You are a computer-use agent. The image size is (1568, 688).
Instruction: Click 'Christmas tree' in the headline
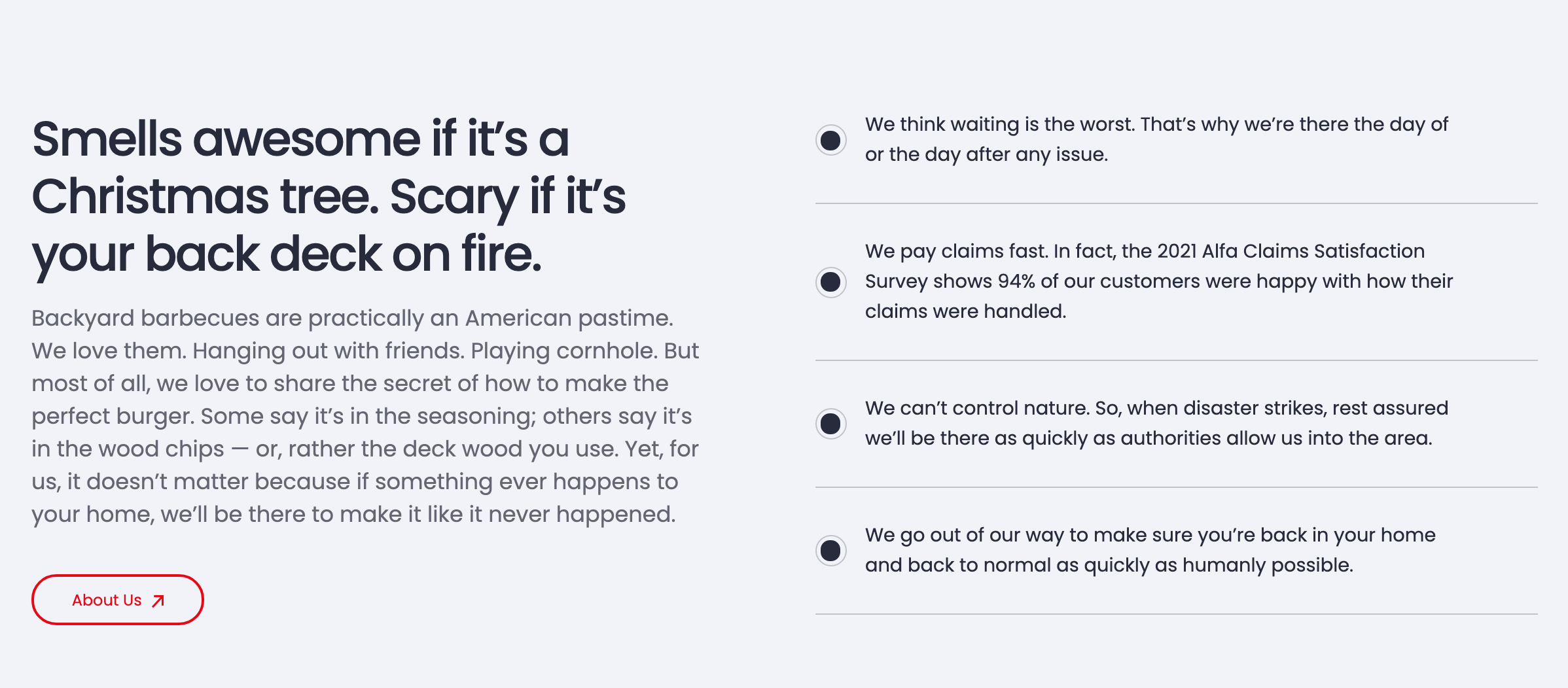[205, 196]
